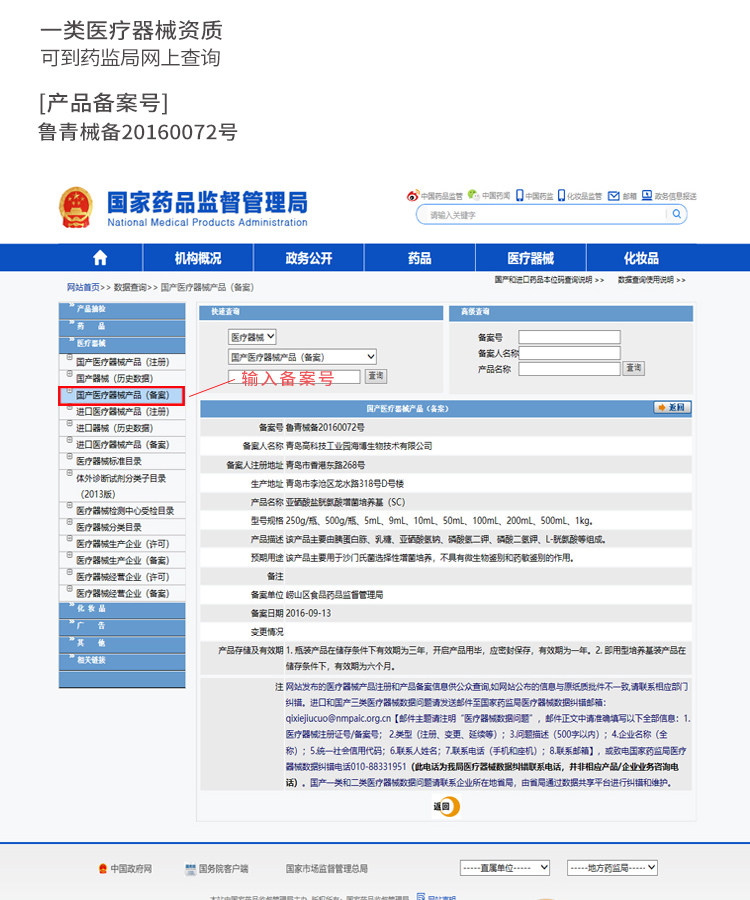This screenshot has height=900, width=750.
Task: Click the 查询 button in quick search
Action: 376,376
